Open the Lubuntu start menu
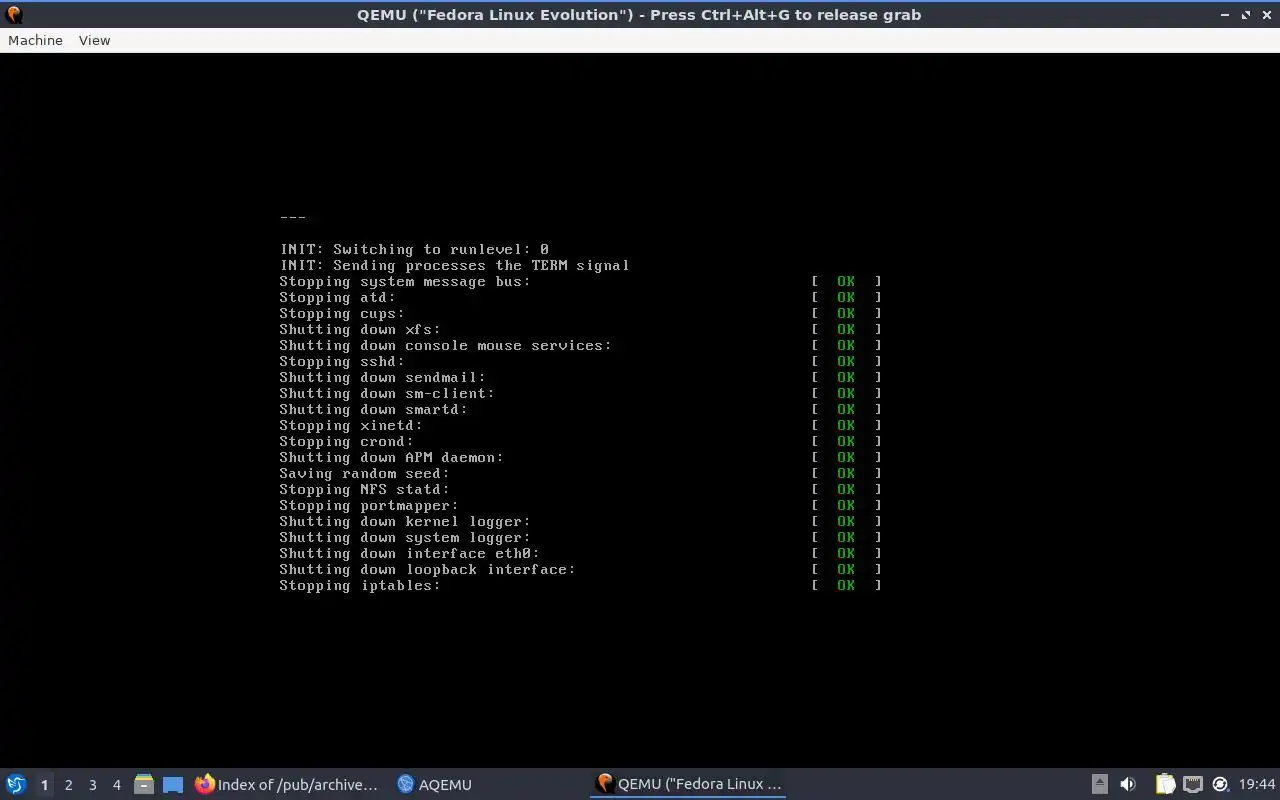The image size is (1280, 800). 16,784
